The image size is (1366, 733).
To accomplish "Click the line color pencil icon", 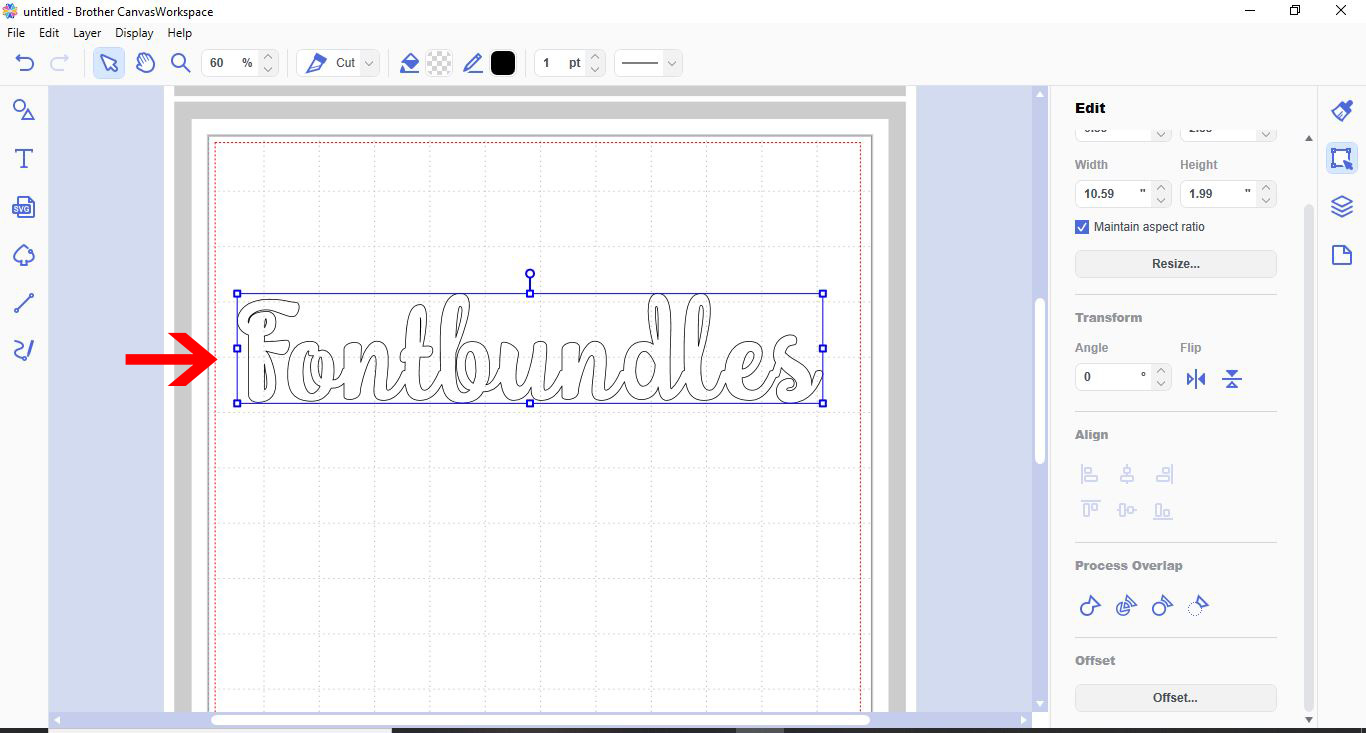I will click(473, 63).
